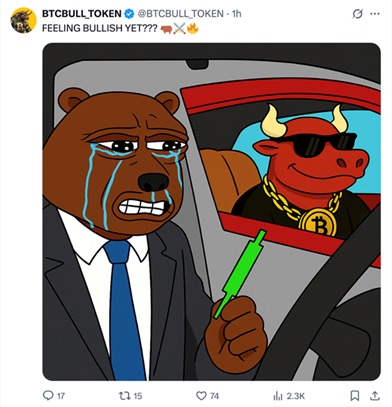Repost this tweet using the retweet icon
Viewport: 392px width, 407px height.
[124, 396]
